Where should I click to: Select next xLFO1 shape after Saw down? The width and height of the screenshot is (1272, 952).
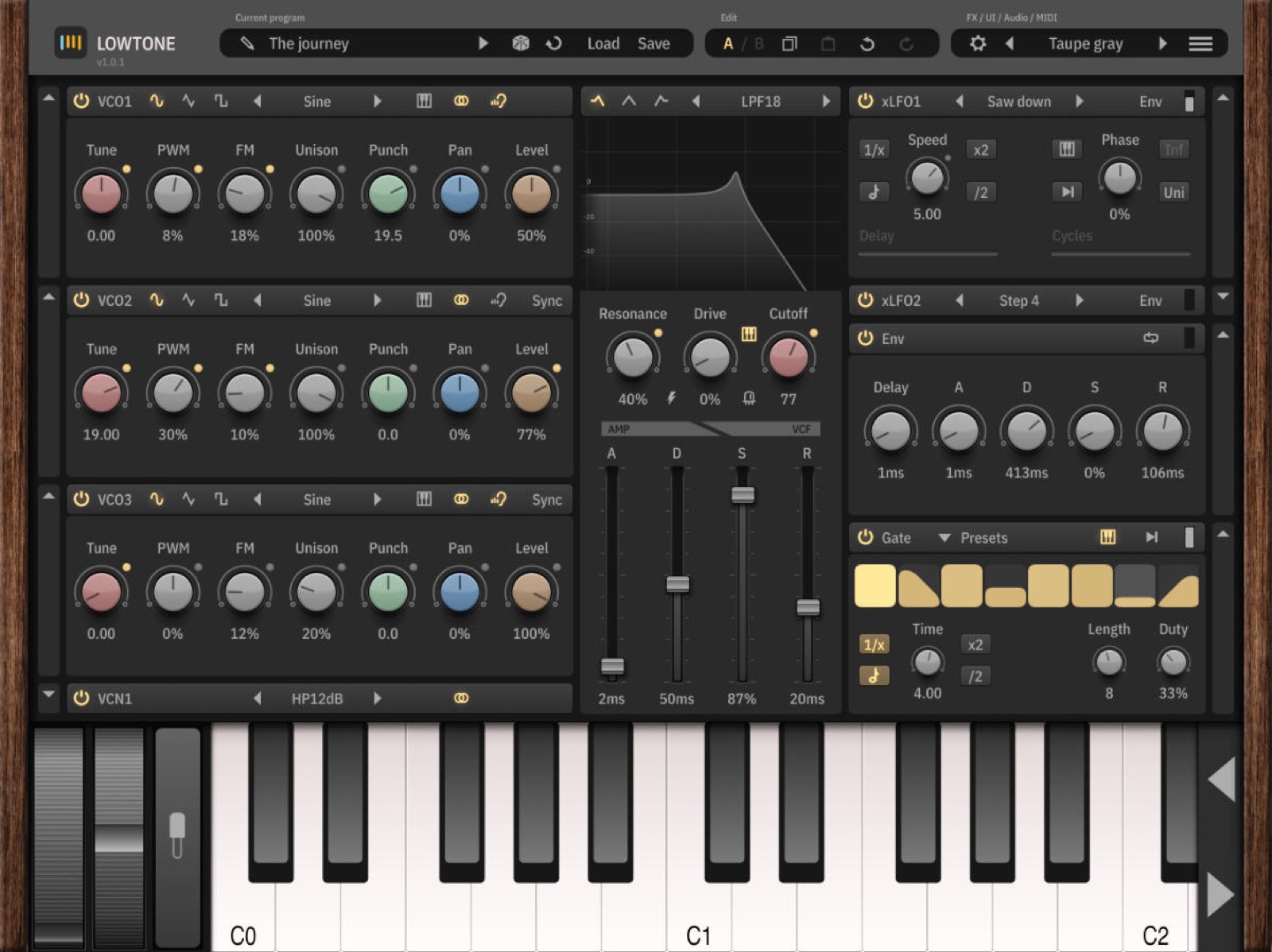click(x=1079, y=101)
